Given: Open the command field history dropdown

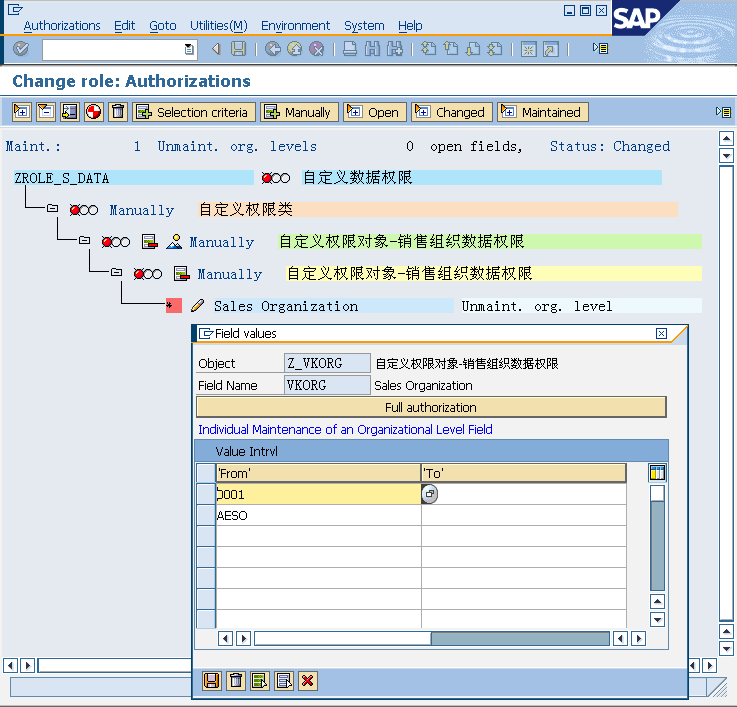Looking at the screenshot, I should point(189,49).
